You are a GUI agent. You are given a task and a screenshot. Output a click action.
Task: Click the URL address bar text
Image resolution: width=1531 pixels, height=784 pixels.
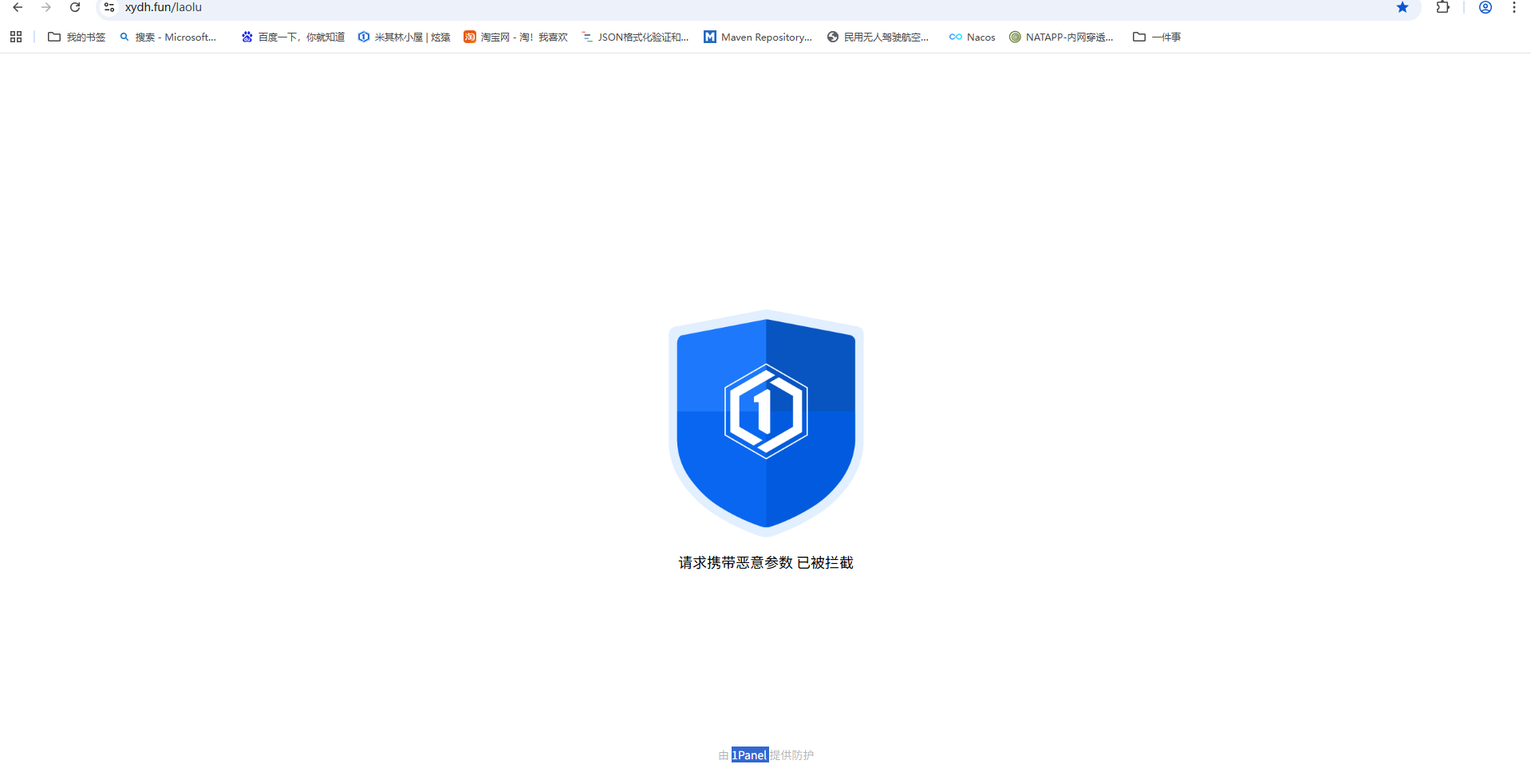164,7
